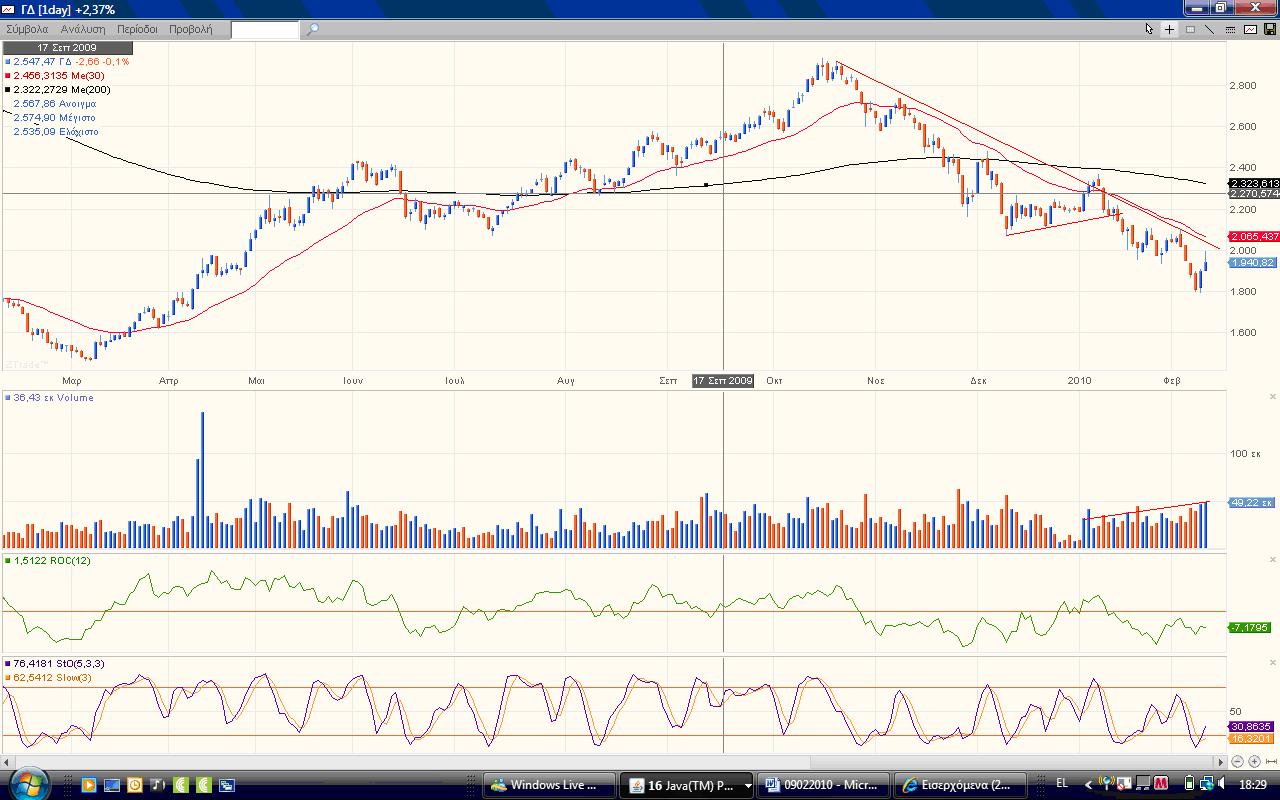Open the Ανάλυση menu

click(x=82, y=30)
